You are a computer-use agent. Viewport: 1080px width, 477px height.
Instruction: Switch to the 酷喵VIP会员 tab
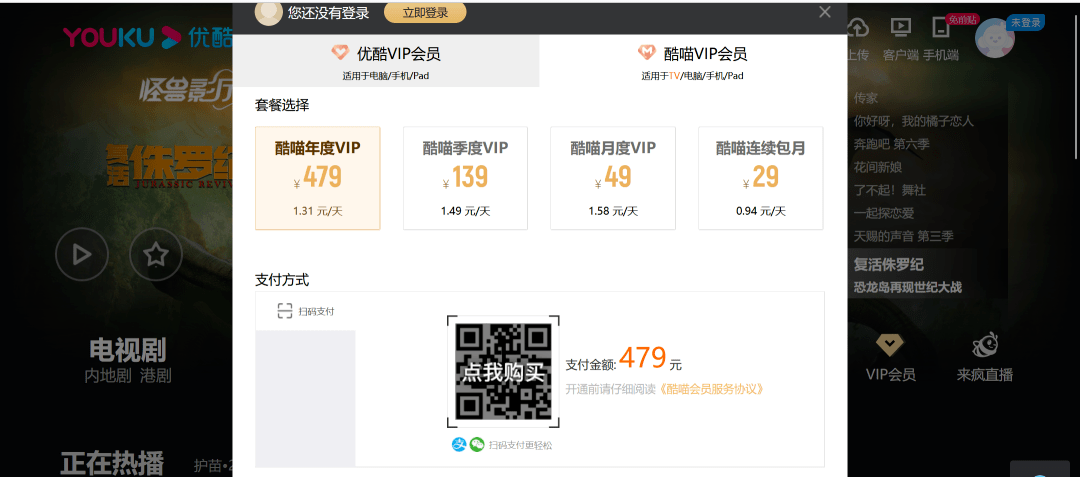coord(693,61)
